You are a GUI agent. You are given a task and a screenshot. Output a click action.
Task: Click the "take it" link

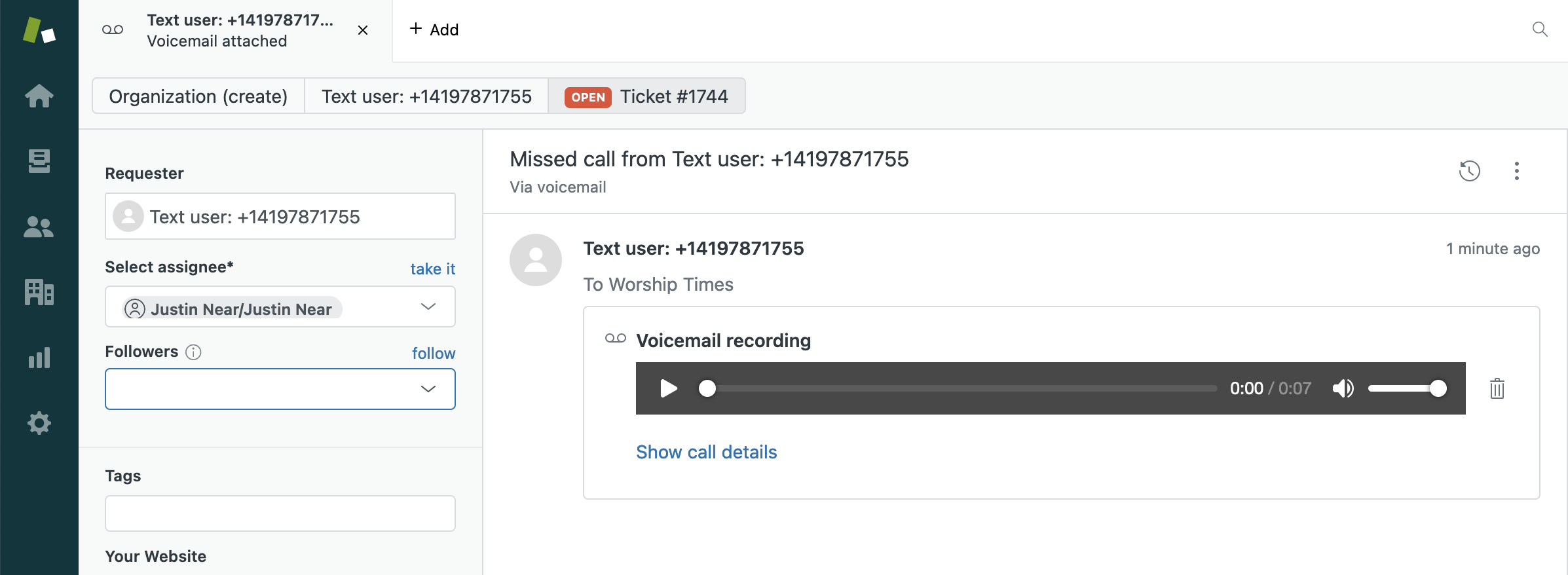coord(432,269)
